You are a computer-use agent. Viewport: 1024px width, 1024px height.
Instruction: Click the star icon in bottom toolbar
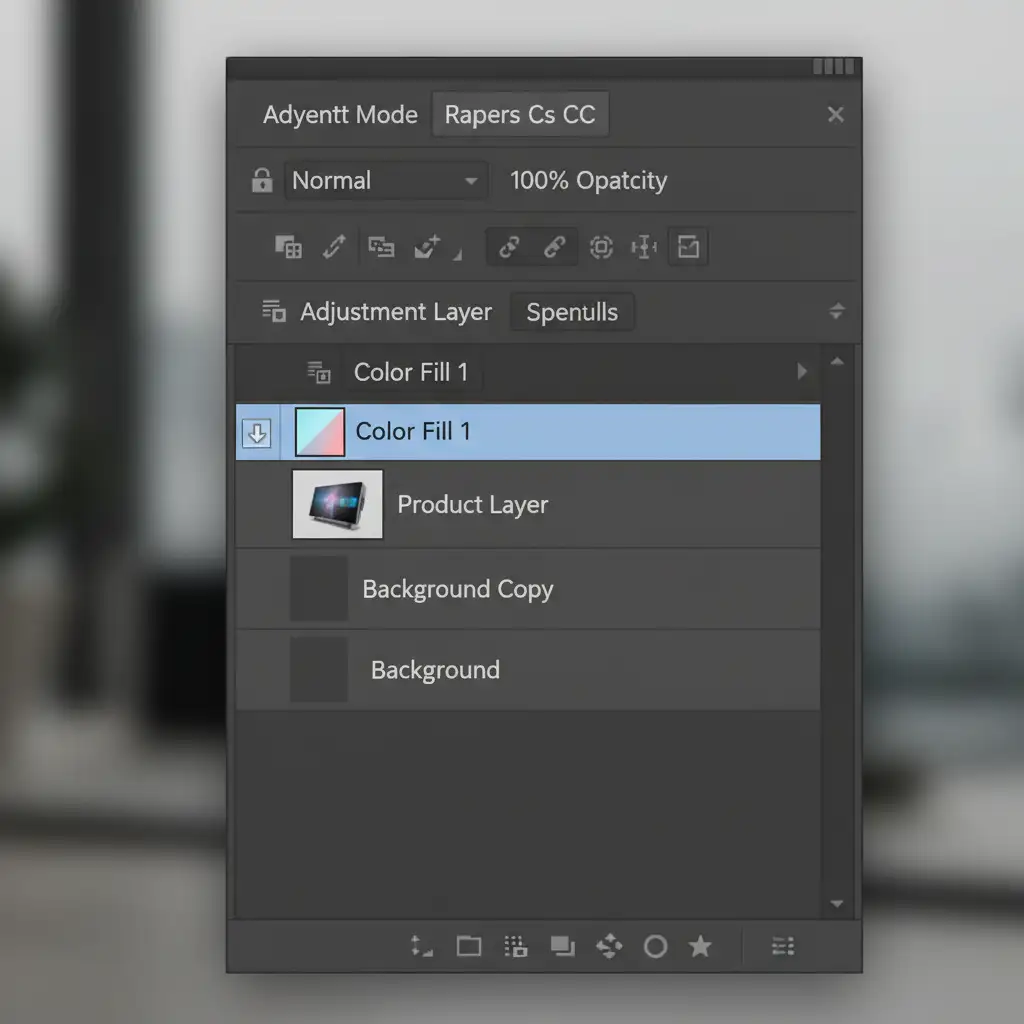701,946
